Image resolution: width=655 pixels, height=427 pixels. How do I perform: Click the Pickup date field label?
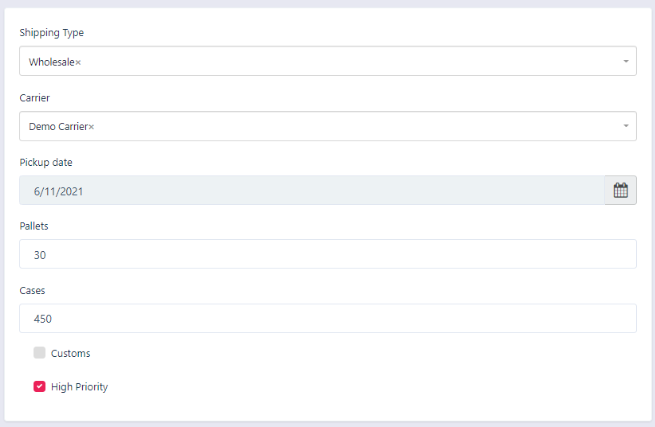[x=46, y=162]
